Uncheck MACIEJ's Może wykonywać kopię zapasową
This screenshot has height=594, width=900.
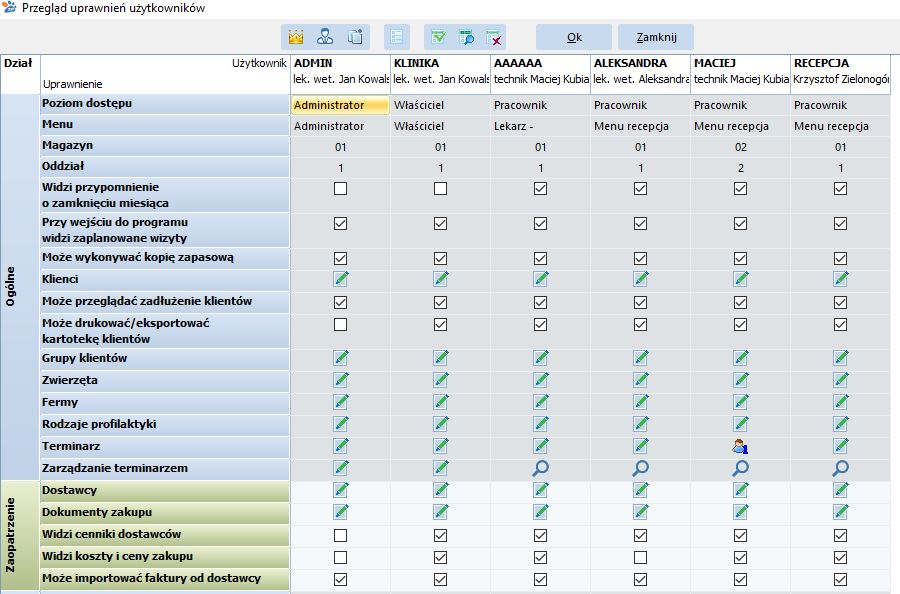click(x=740, y=259)
